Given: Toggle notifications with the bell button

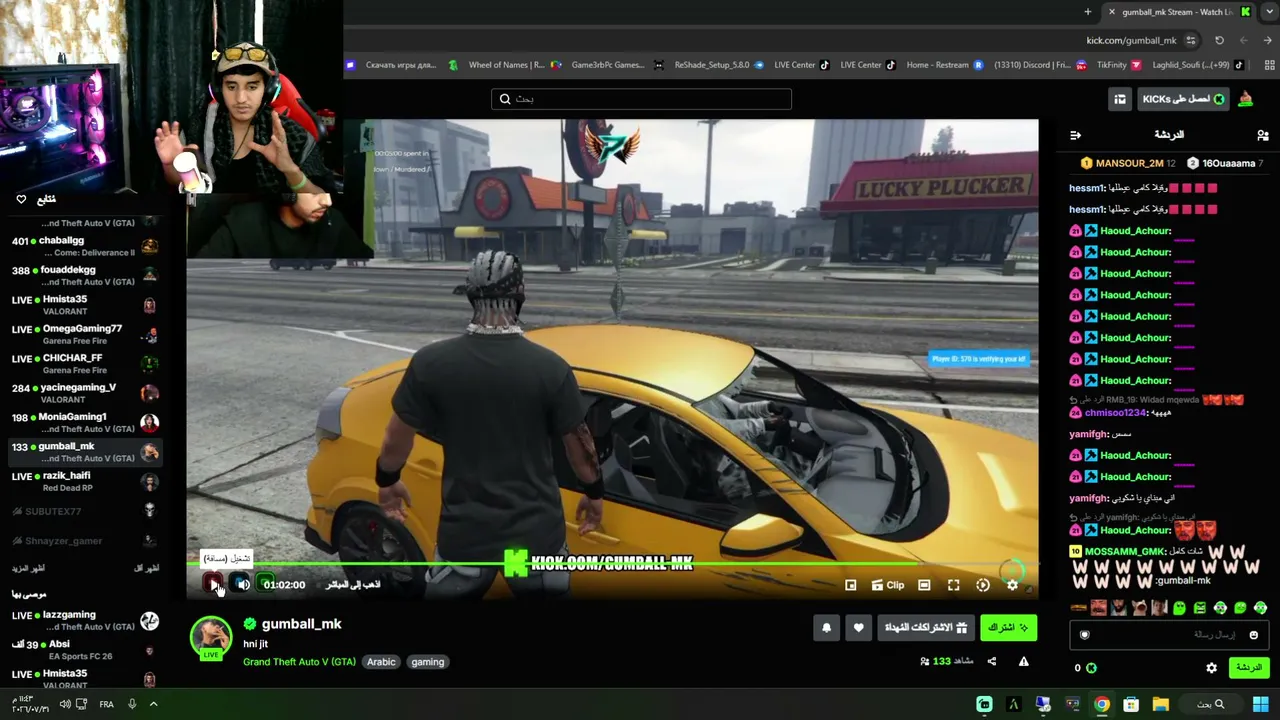Looking at the screenshot, I should (826, 627).
